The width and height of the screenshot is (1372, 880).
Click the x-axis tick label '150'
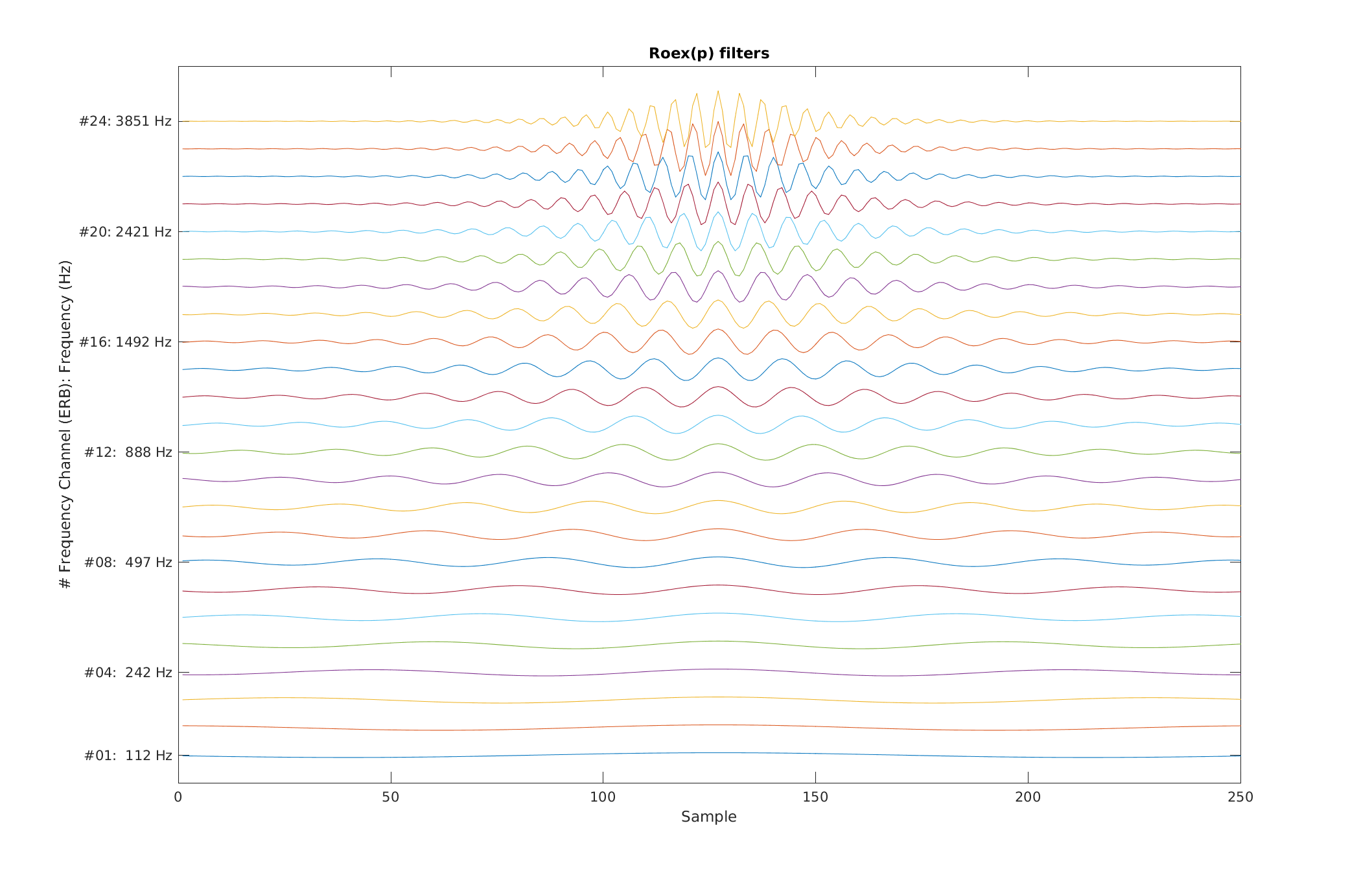tap(815, 797)
